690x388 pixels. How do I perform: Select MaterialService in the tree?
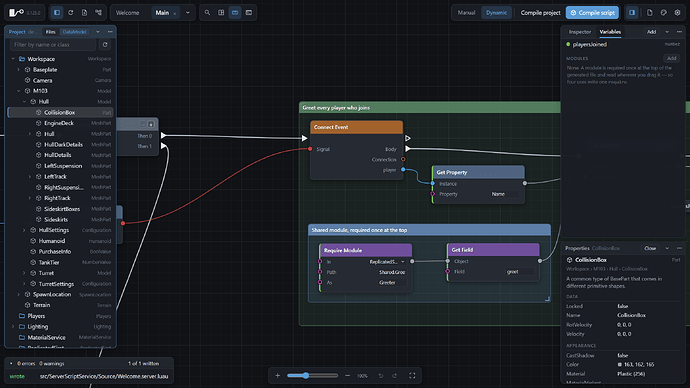point(60,337)
